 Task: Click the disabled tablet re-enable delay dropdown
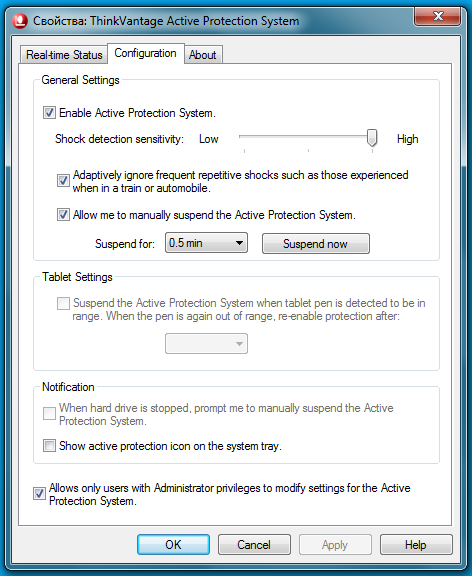[206, 343]
